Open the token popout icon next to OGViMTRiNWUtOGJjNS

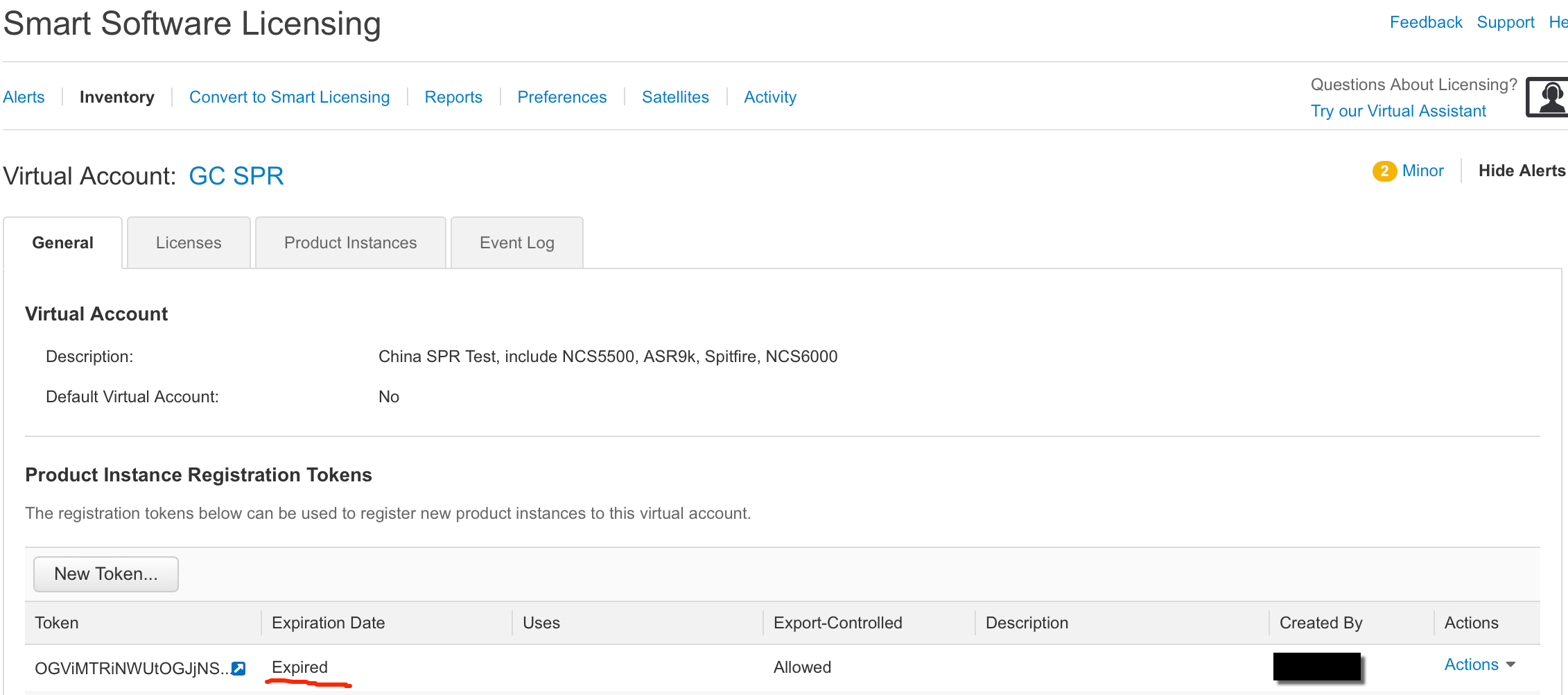tap(238, 669)
